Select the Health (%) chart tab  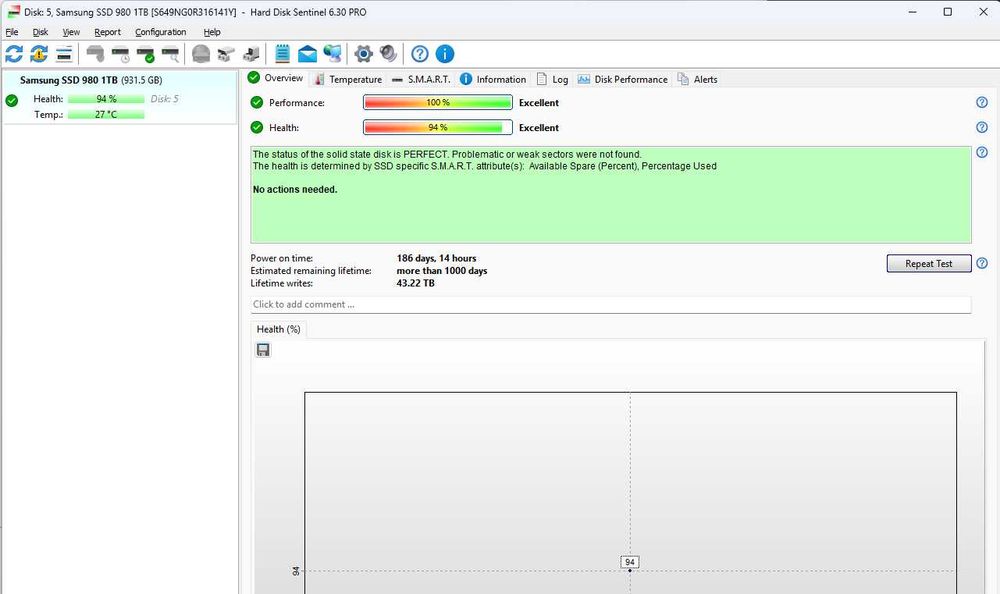[x=278, y=329]
